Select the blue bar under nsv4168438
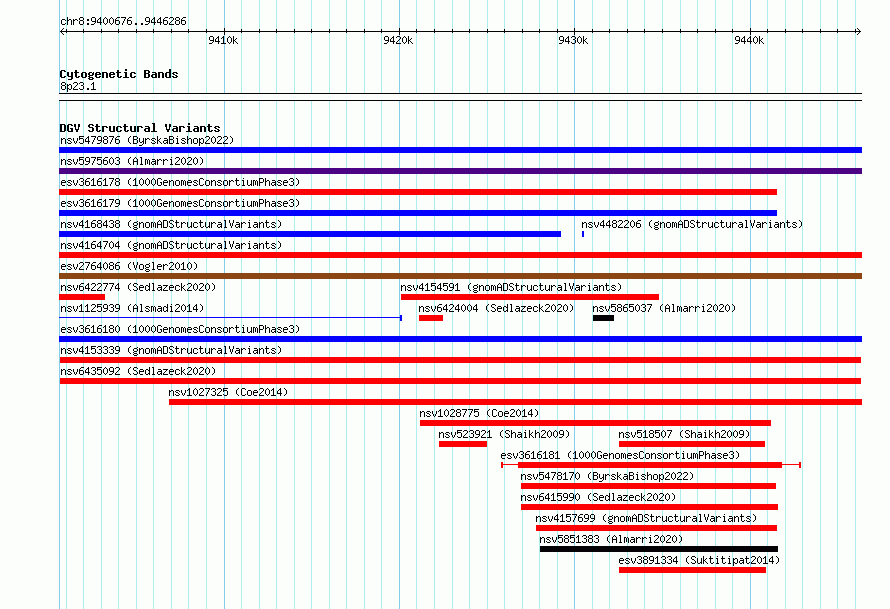Screen dimensions: 890x609 click(x=310, y=234)
